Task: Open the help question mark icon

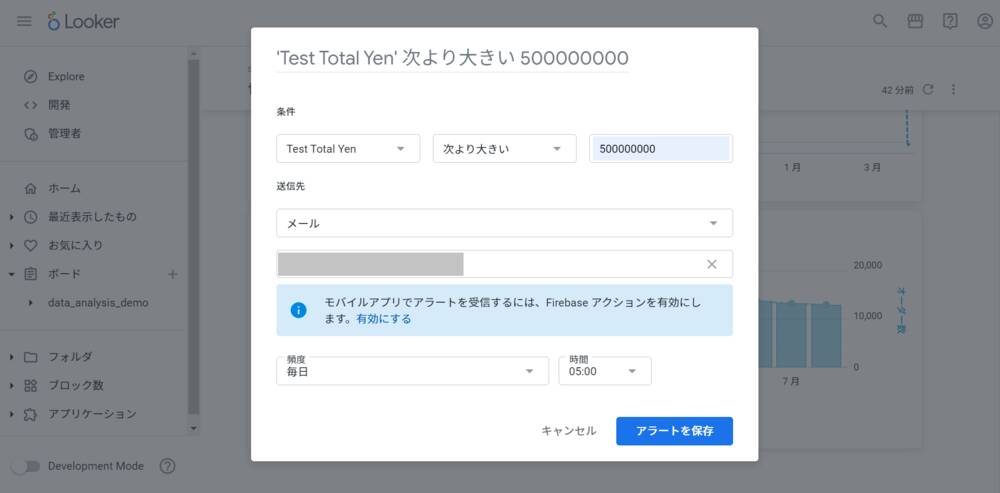Action: (x=950, y=21)
